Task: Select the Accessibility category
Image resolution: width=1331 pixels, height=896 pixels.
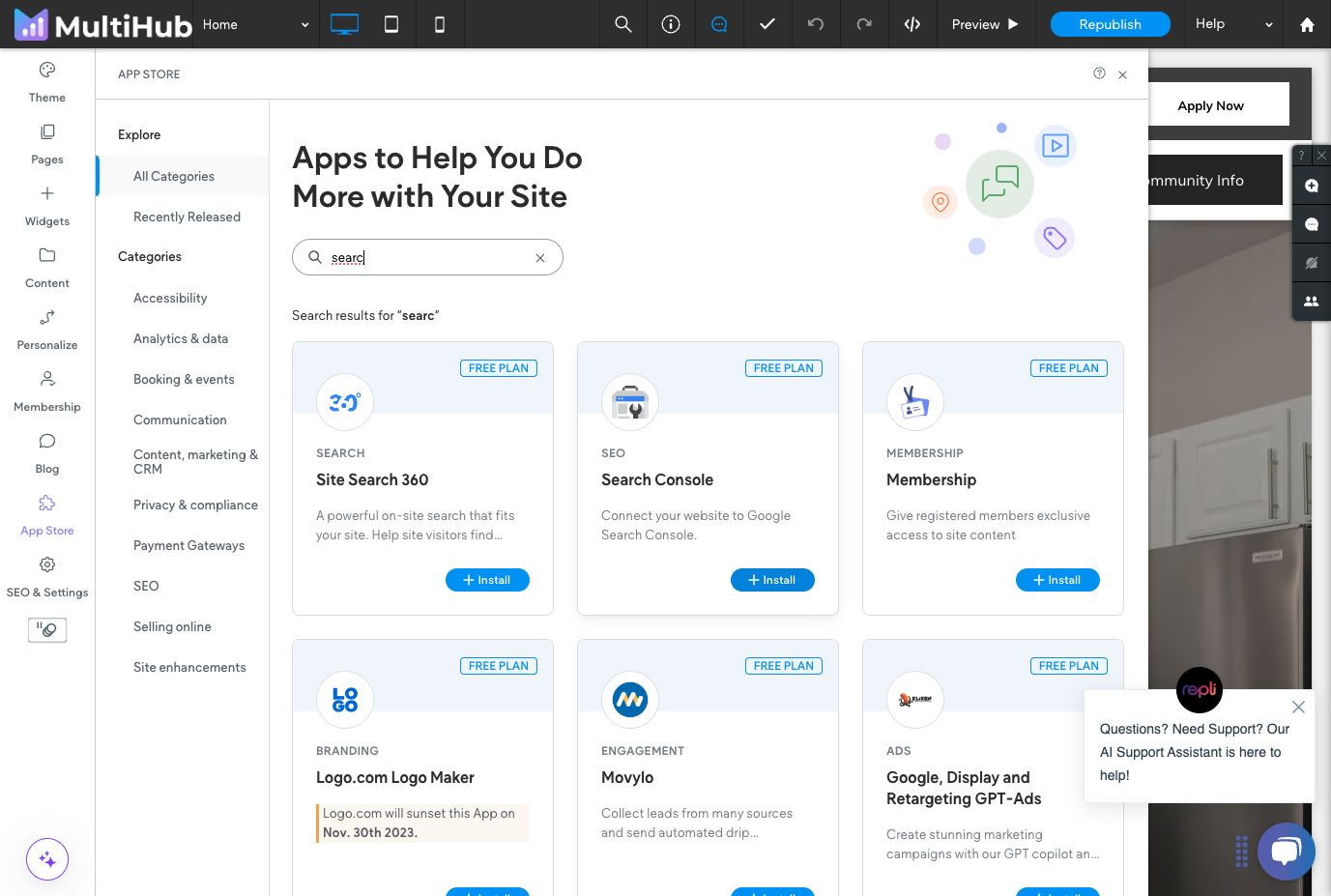Action: [170, 298]
